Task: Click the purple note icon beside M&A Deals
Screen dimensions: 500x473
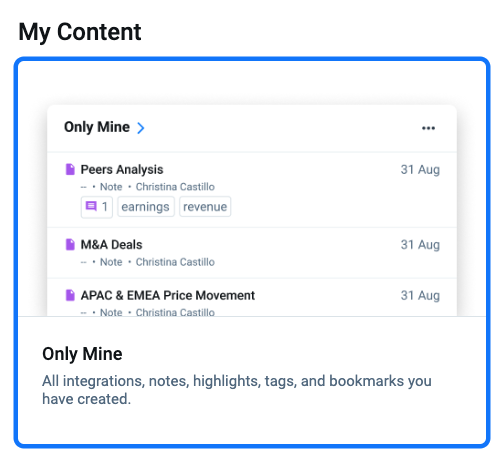Action: [70, 244]
